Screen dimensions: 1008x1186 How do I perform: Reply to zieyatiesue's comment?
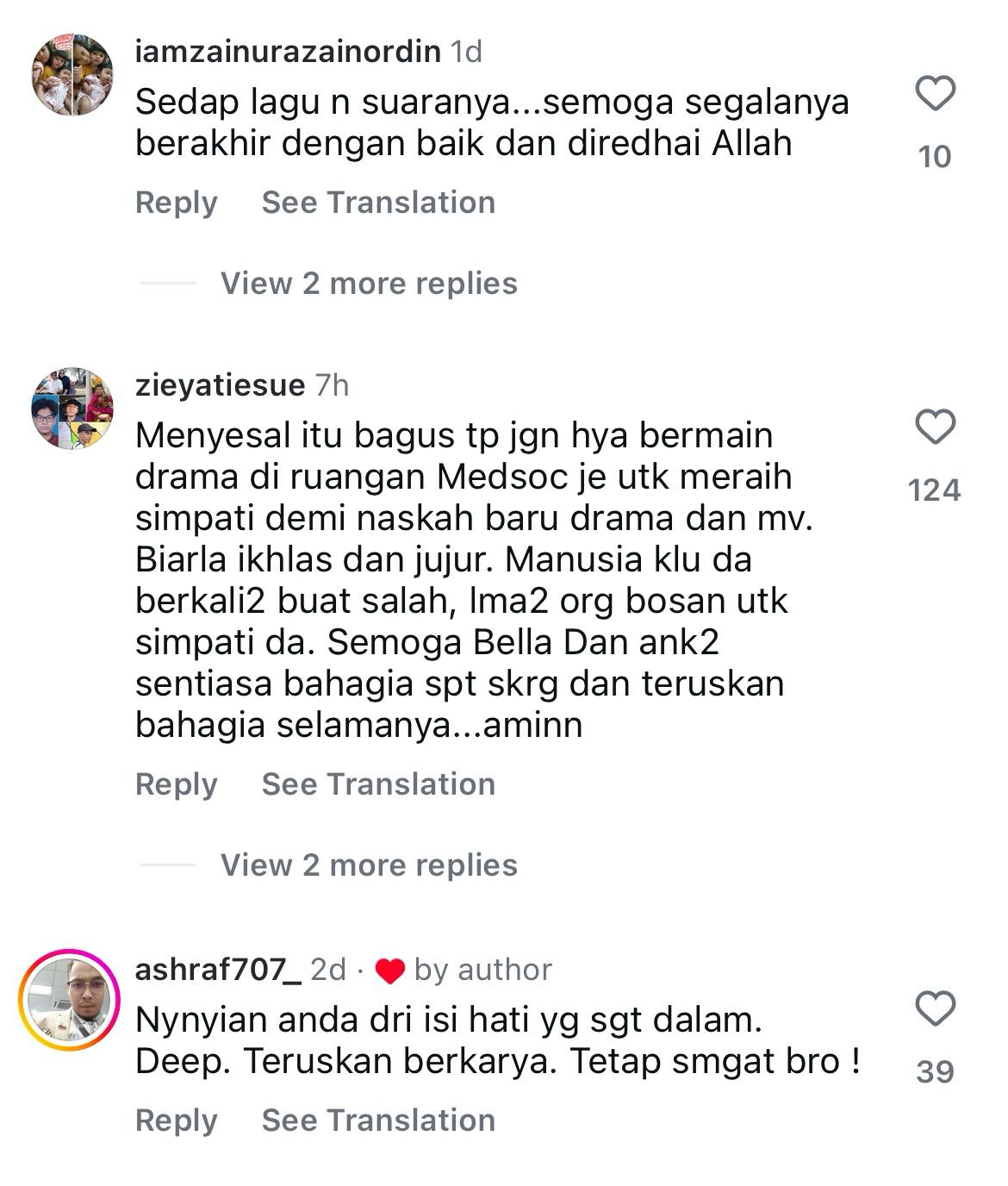(177, 785)
